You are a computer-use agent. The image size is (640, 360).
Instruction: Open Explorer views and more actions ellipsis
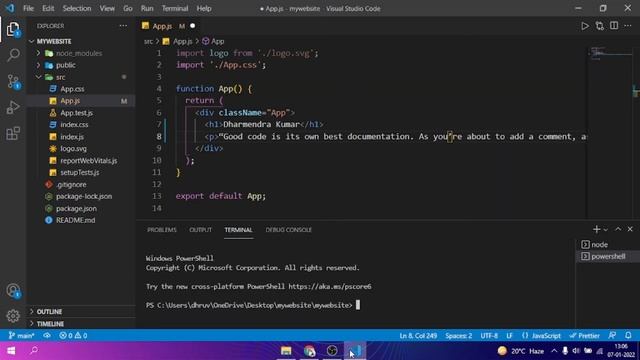123,26
